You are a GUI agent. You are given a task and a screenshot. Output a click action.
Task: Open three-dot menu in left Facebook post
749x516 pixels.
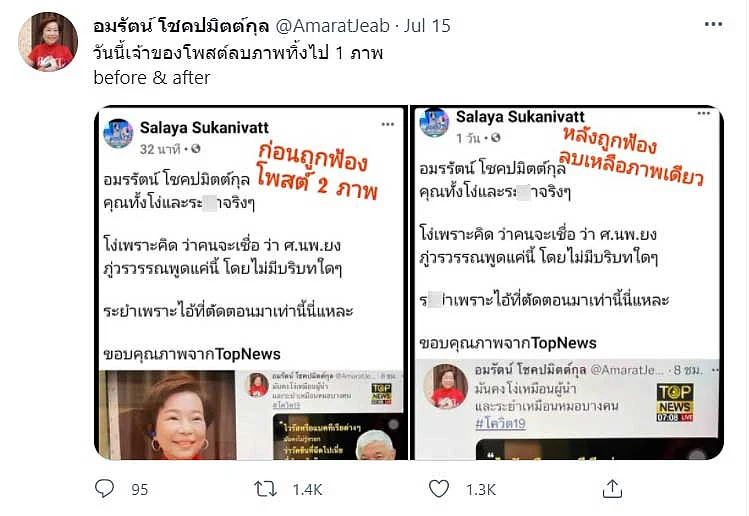point(387,124)
